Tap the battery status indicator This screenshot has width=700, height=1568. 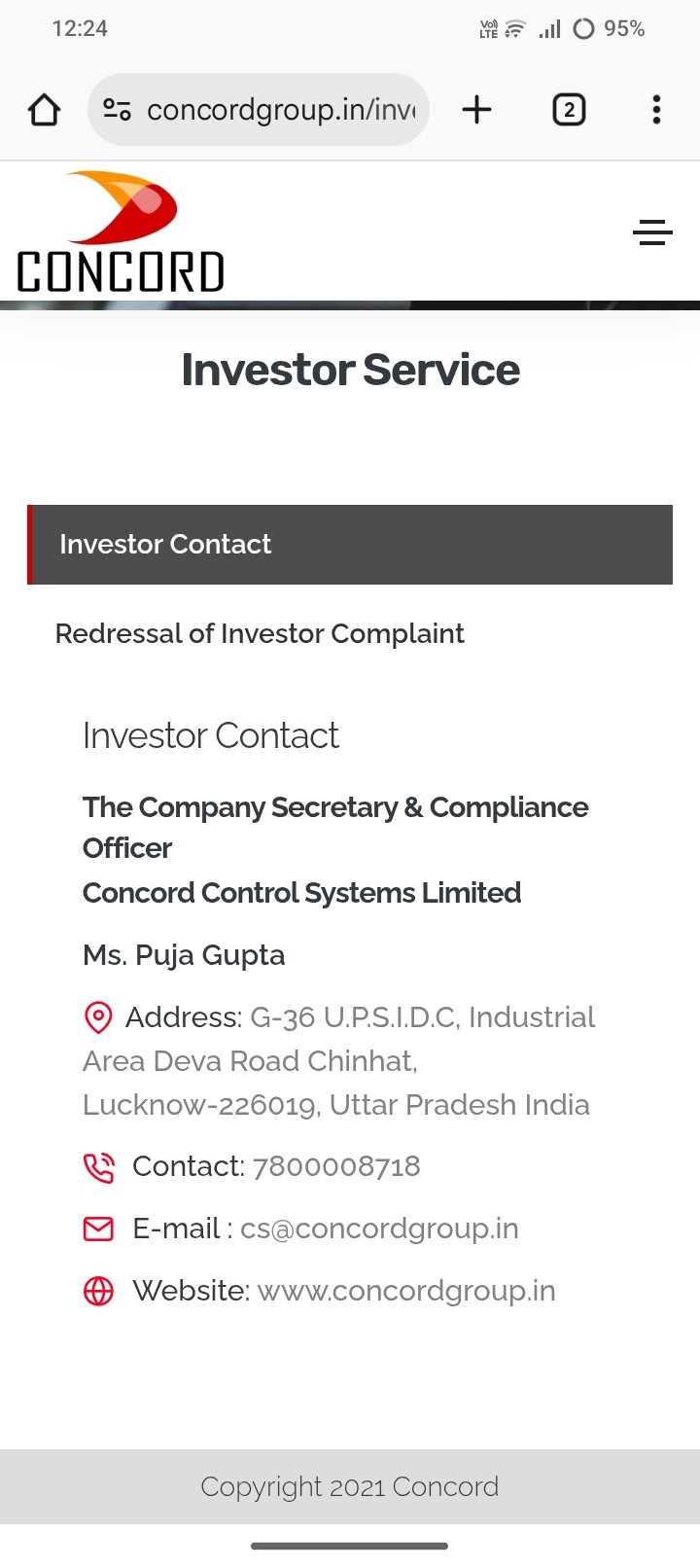tap(609, 29)
